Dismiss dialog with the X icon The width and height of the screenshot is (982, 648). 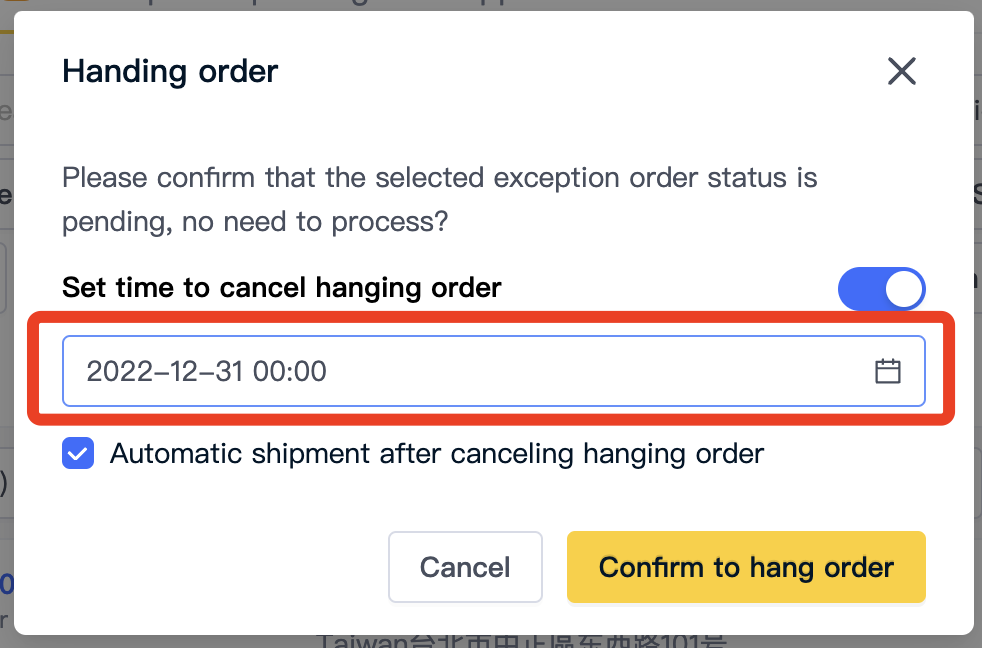tap(902, 71)
